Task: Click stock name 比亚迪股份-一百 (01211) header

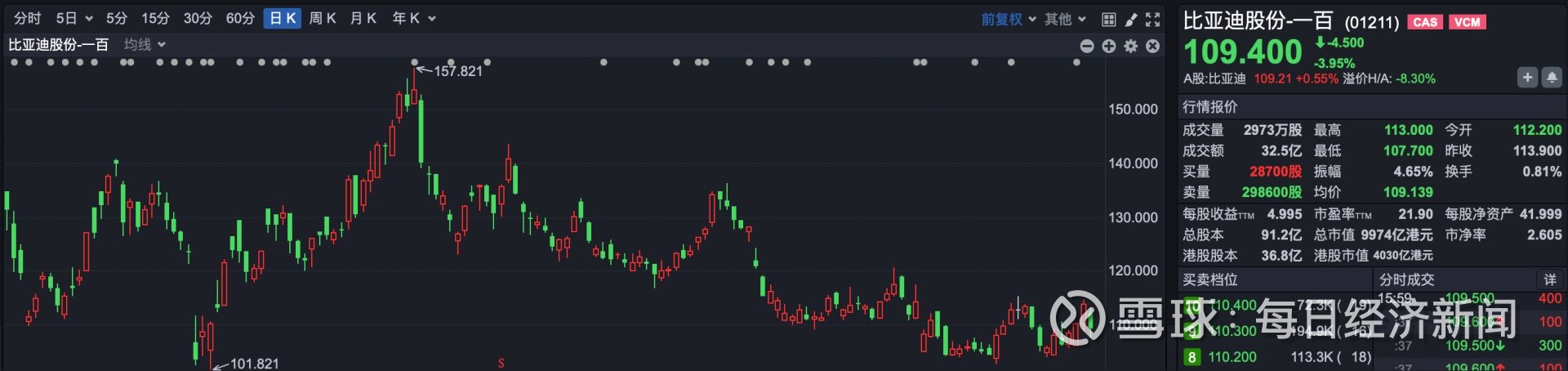Action: point(1291,21)
